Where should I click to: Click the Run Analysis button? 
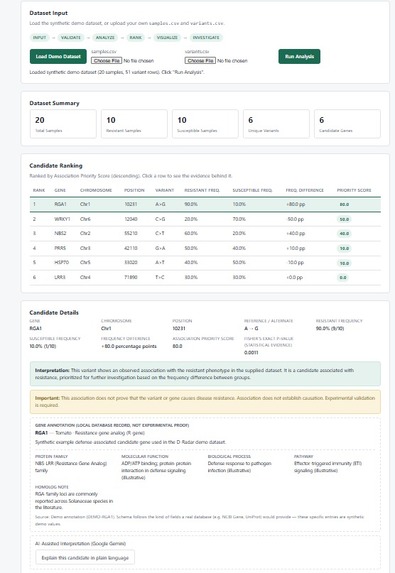click(299, 57)
